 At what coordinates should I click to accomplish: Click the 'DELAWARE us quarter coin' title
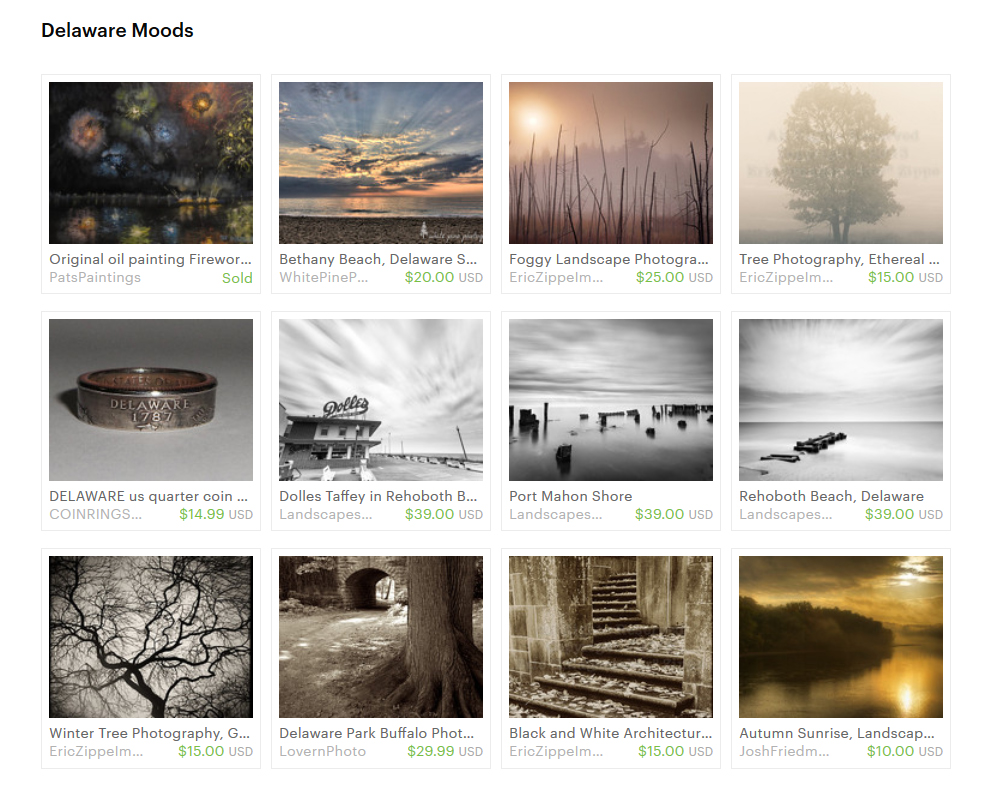149,496
